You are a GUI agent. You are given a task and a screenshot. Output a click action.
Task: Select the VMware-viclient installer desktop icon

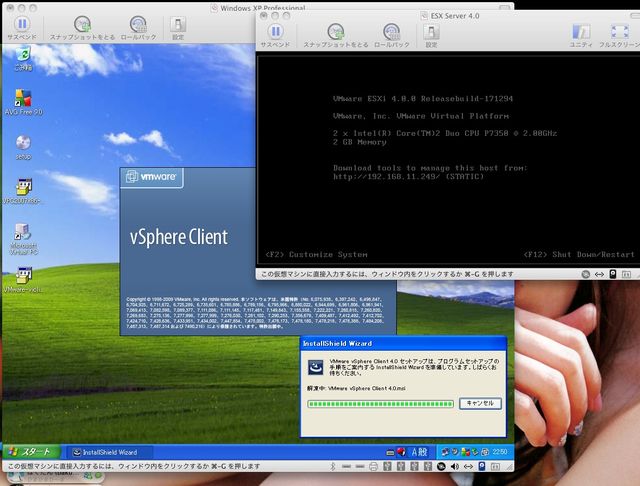(23, 280)
